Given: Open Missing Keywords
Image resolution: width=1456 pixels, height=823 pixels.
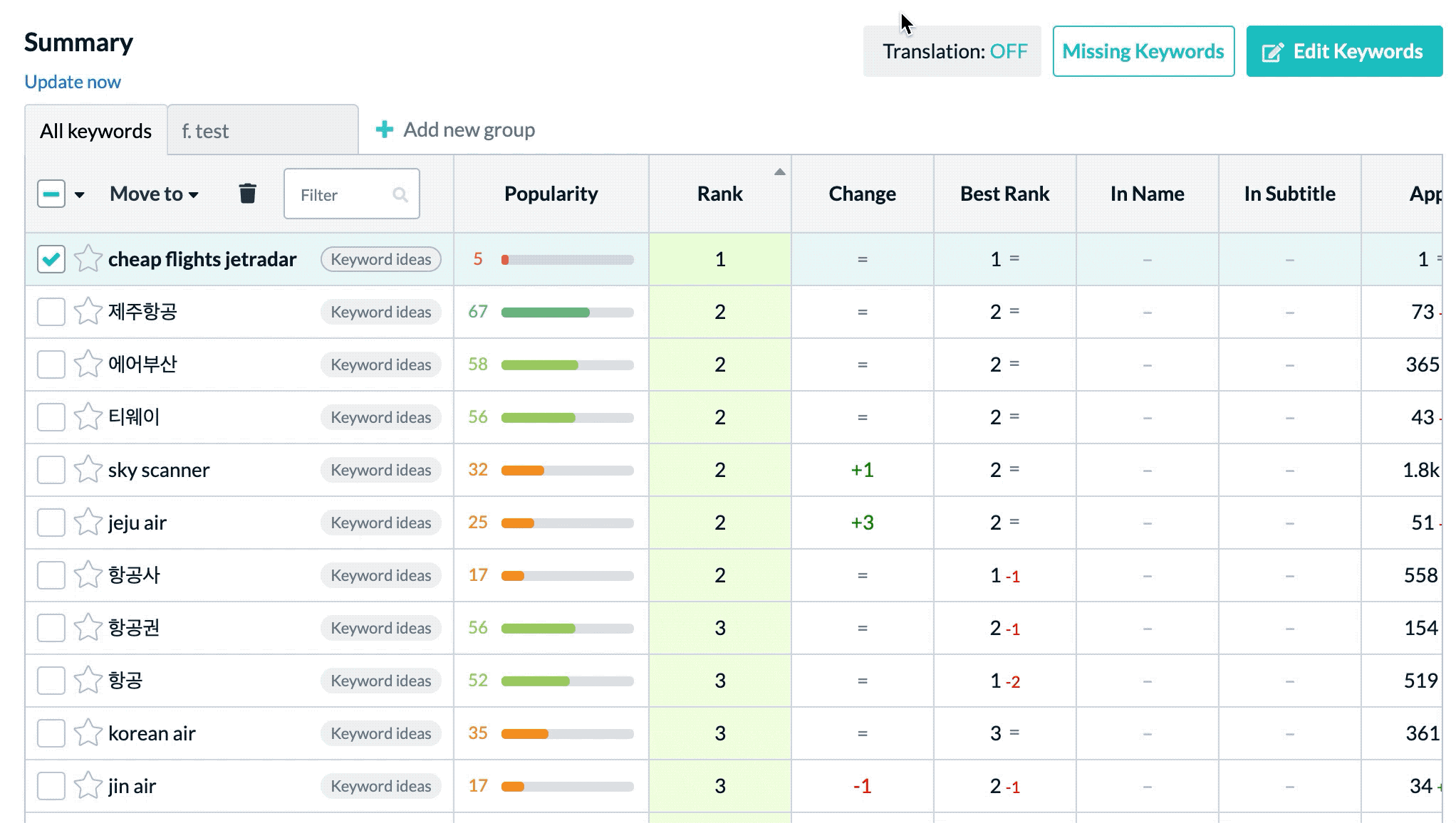Looking at the screenshot, I should point(1143,51).
